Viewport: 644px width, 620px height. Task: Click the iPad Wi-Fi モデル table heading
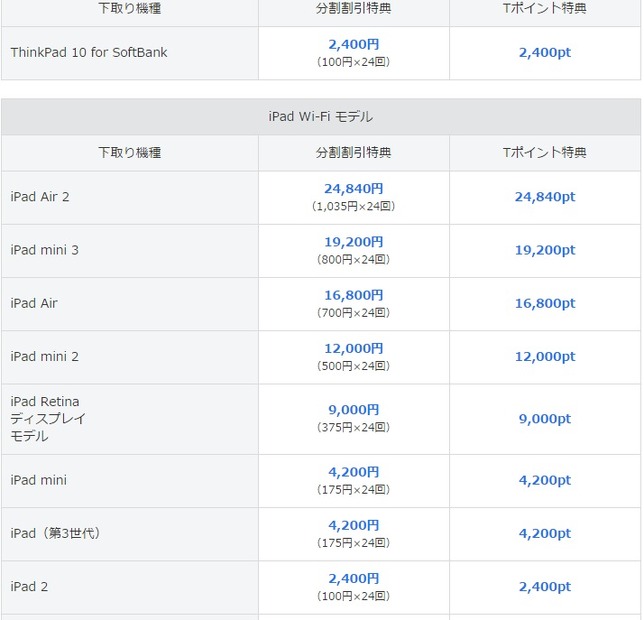(321, 117)
